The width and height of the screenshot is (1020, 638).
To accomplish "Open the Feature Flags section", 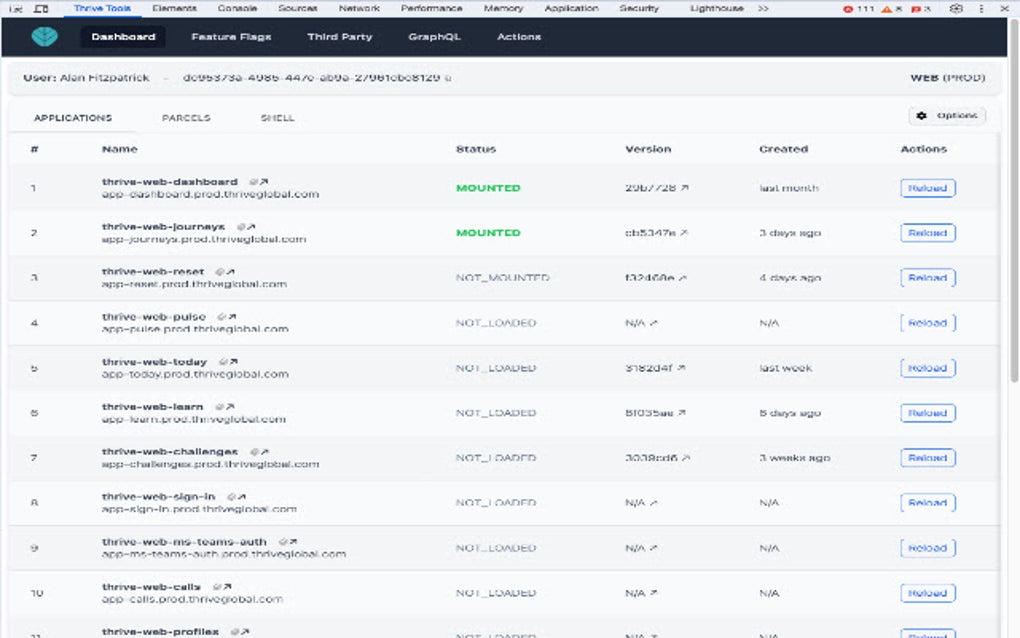I will (231, 36).
